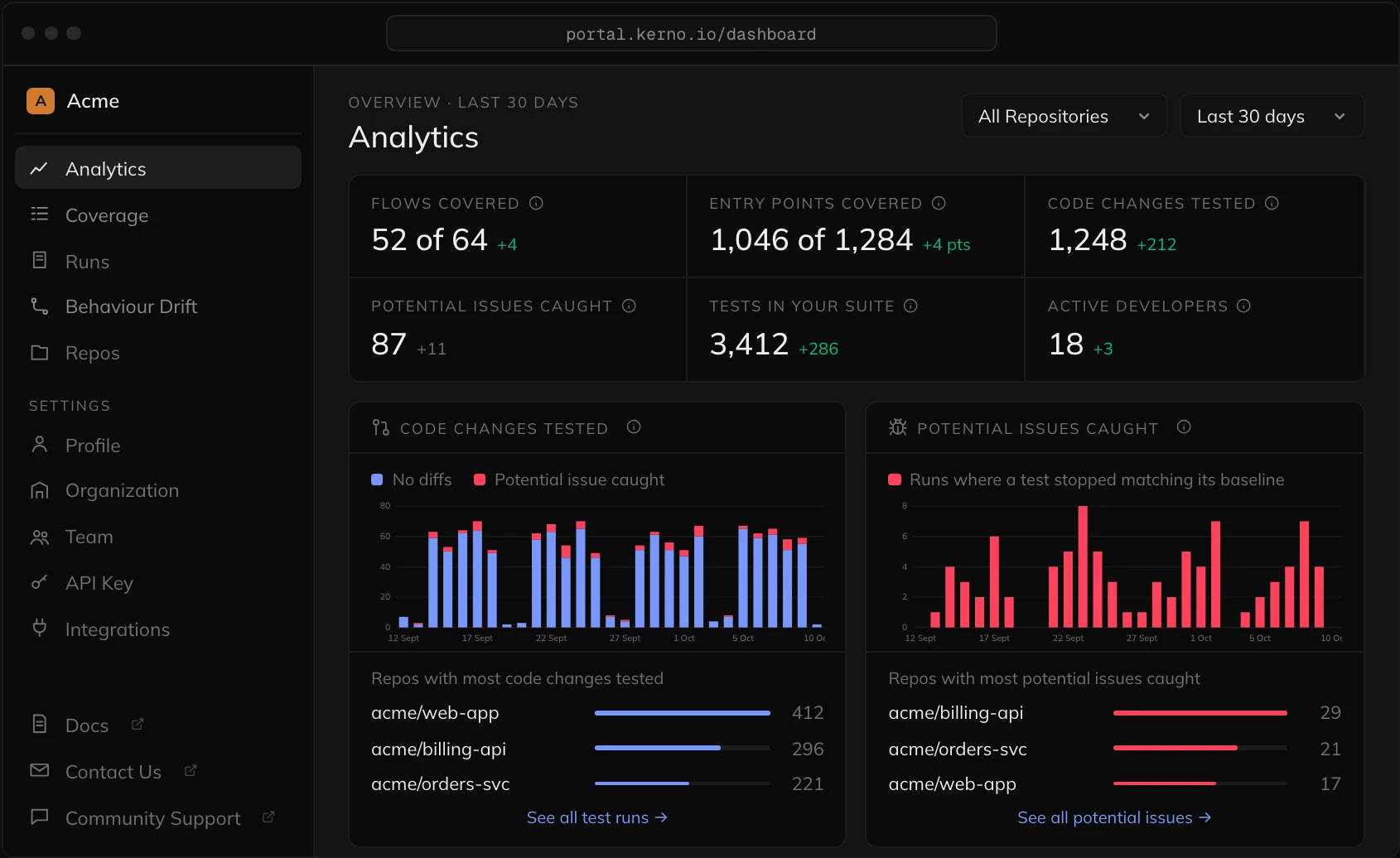Click the Docs external link icon
Image resolution: width=1400 pixels, height=858 pixels.
point(138,724)
